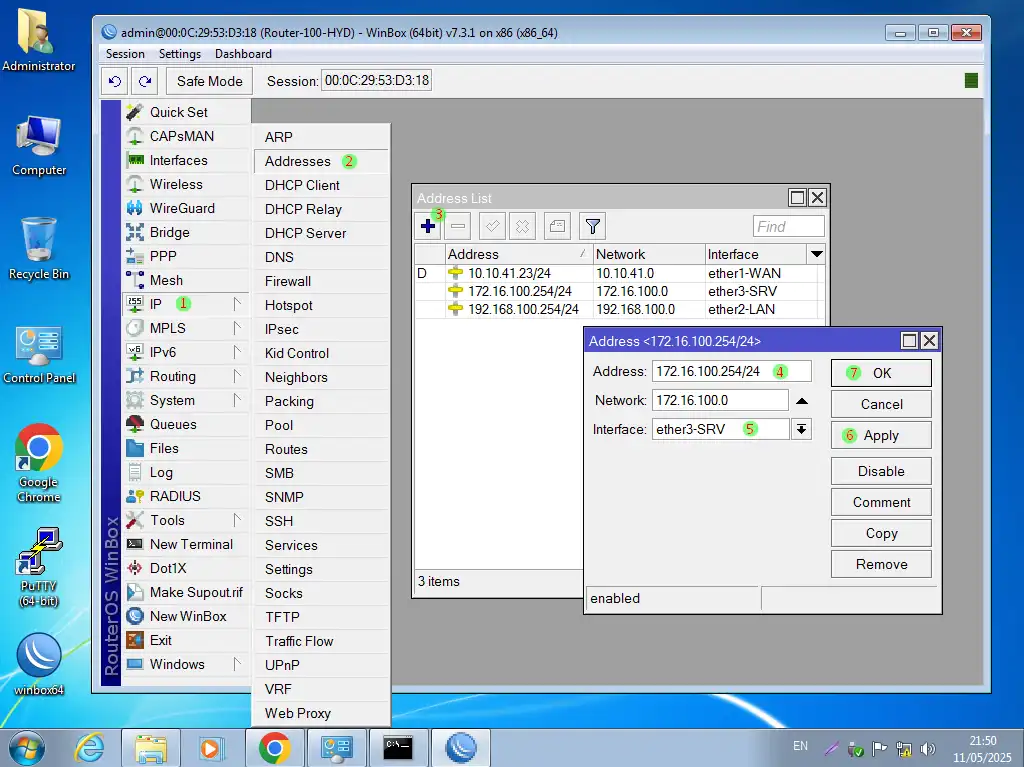
Task: Open New Terminal from the sidebar
Action: tap(190, 544)
